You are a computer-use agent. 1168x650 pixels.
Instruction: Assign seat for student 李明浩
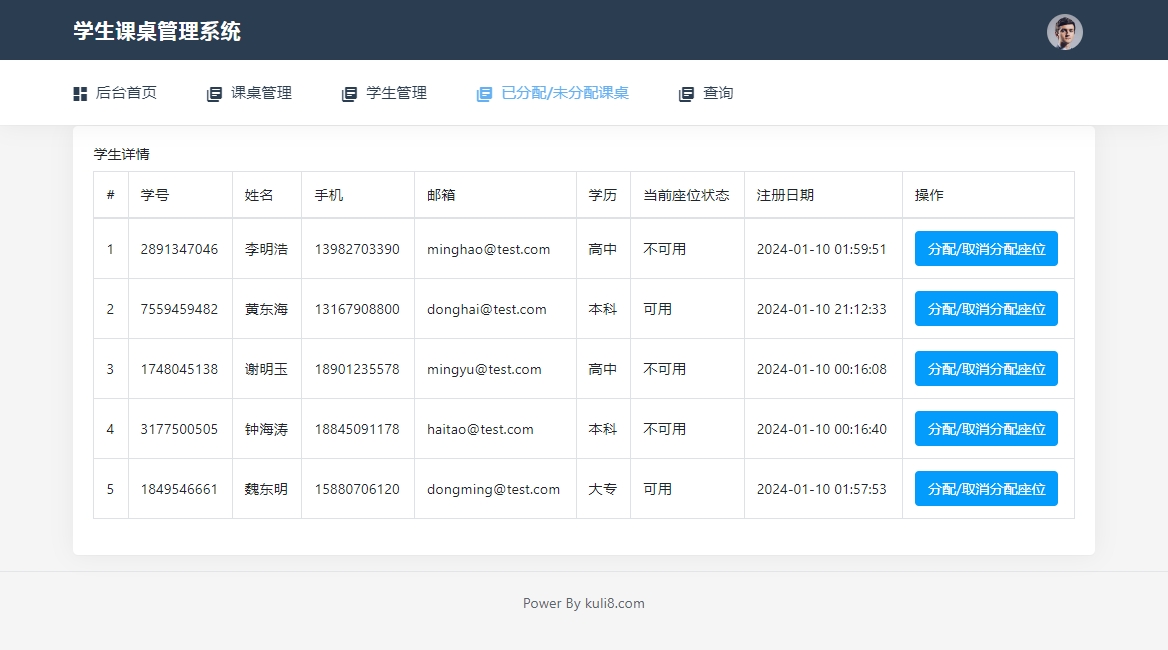[986, 249]
